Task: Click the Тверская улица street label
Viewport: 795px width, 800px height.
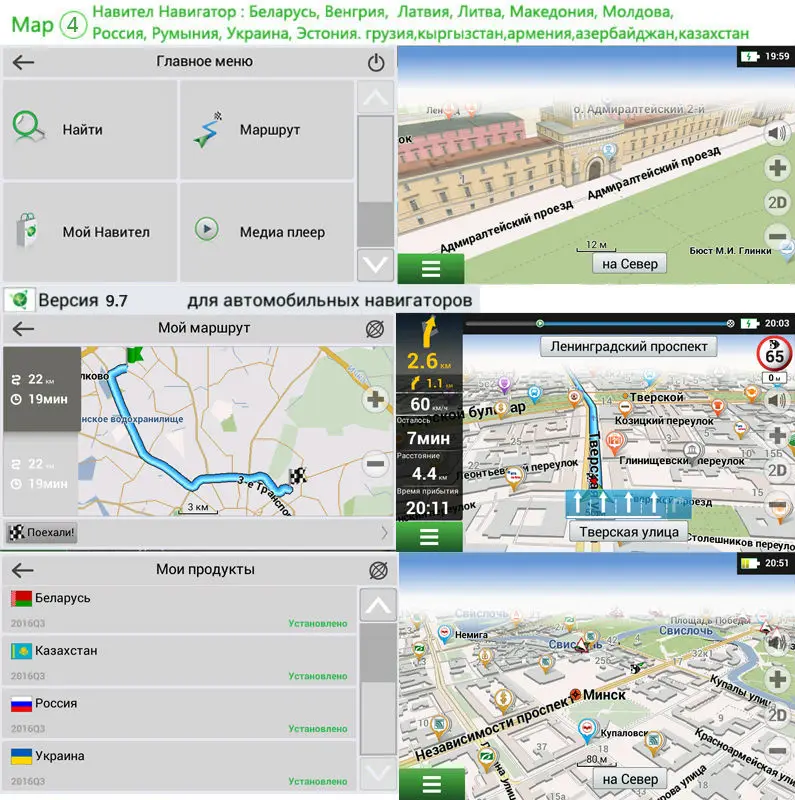Action: (629, 532)
